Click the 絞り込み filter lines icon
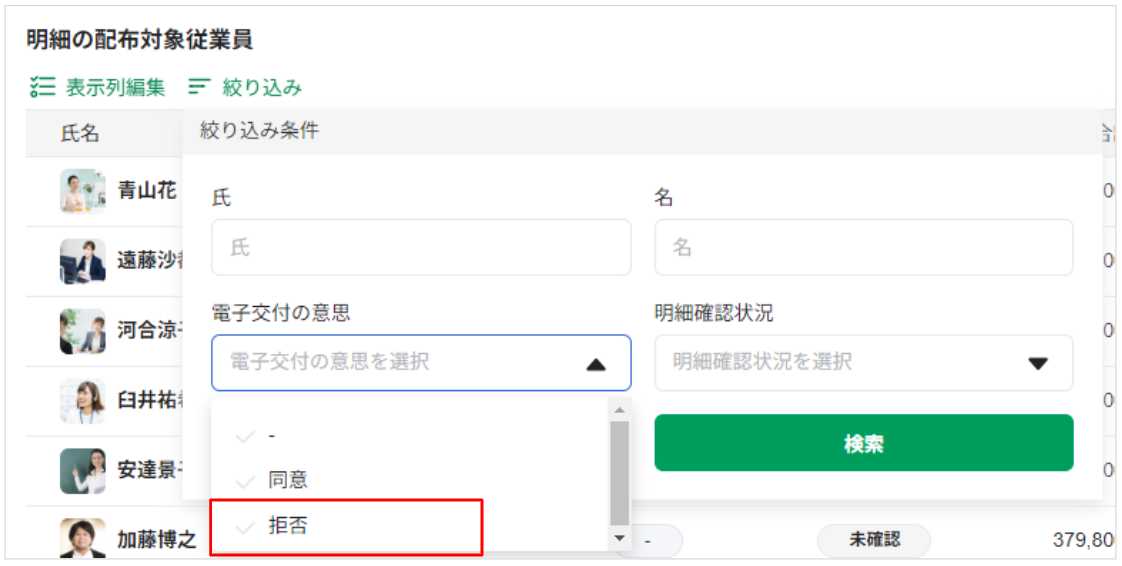This screenshot has width=1122, height=566. click(x=199, y=87)
